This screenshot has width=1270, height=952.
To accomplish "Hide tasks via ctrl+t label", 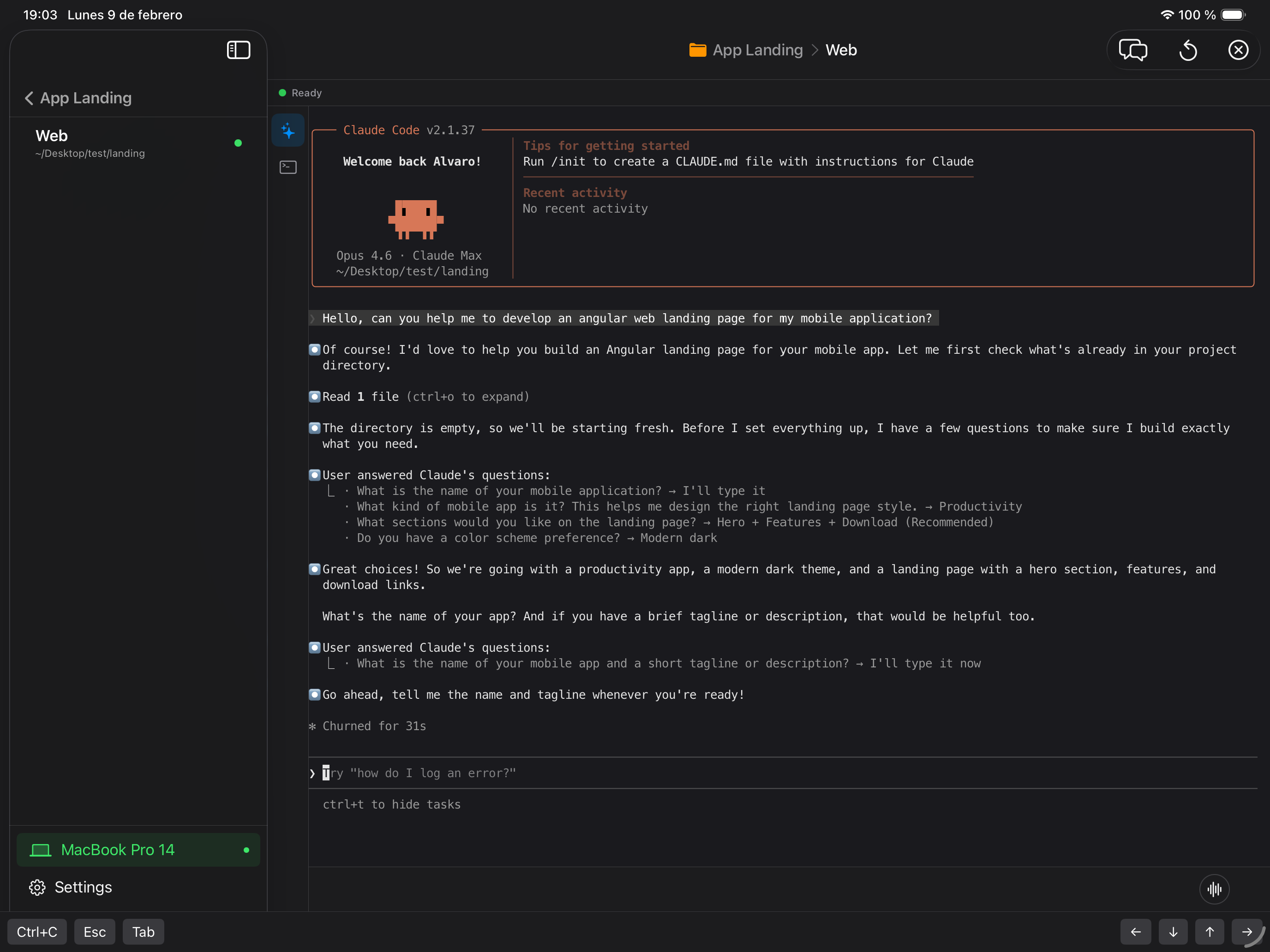I will tap(391, 804).
